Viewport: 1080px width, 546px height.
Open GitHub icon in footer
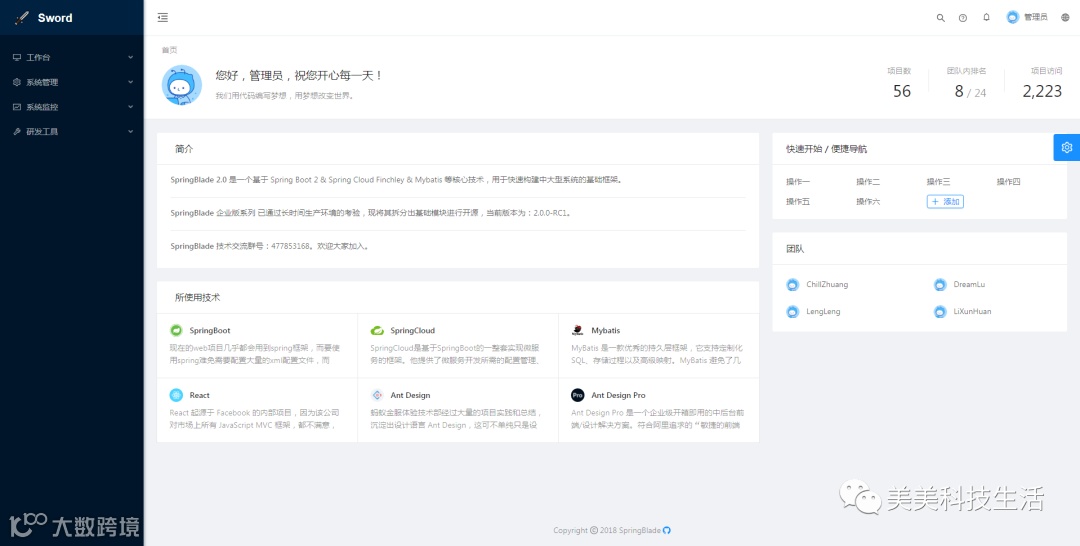tap(667, 530)
